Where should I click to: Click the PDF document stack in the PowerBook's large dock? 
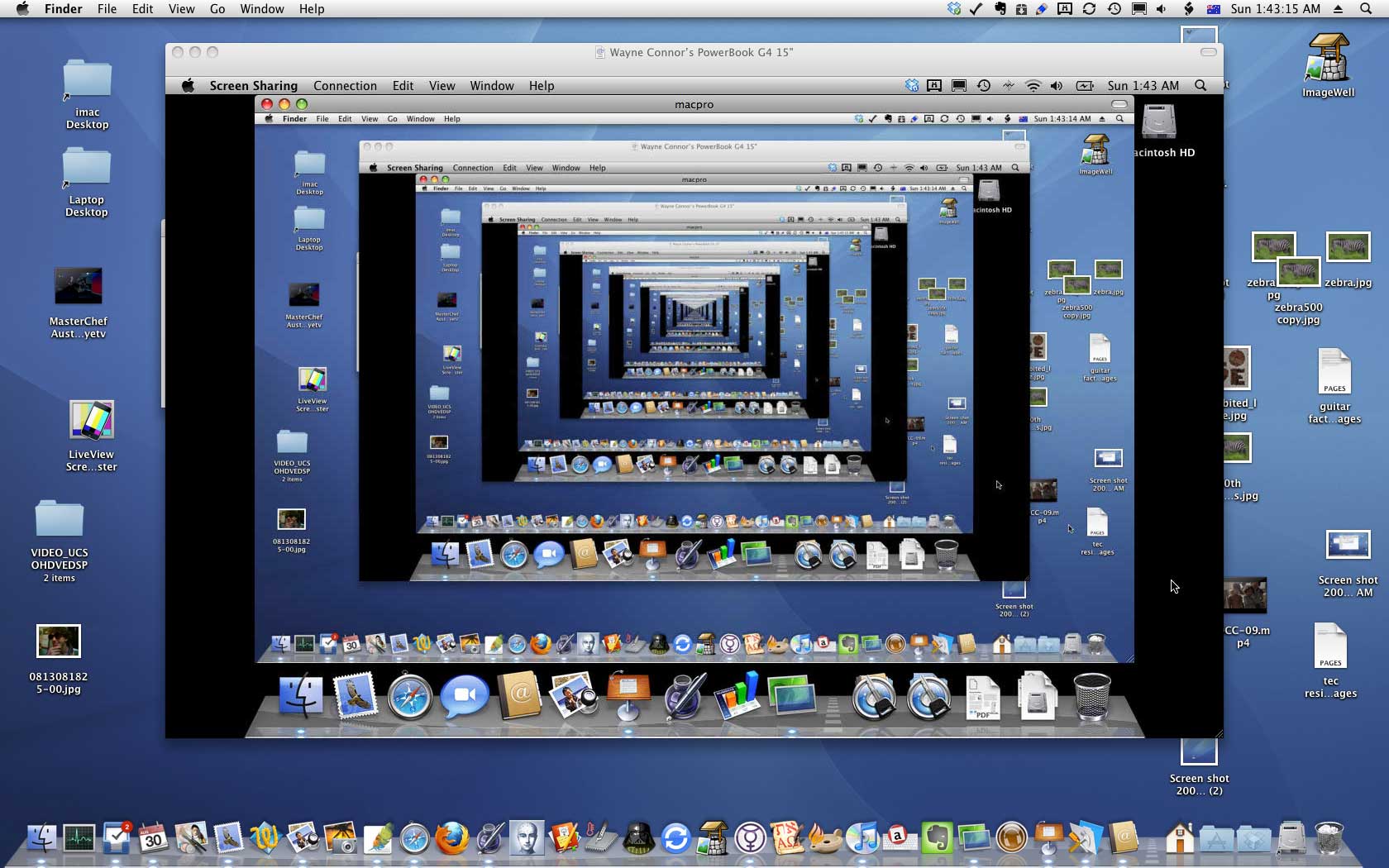click(x=982, y=696)
